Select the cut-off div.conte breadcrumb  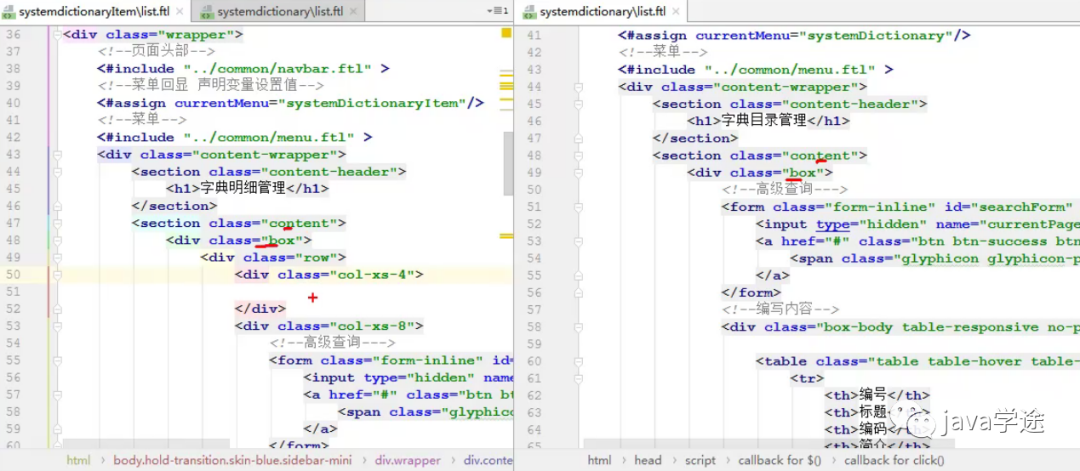(x=488, y=460)
